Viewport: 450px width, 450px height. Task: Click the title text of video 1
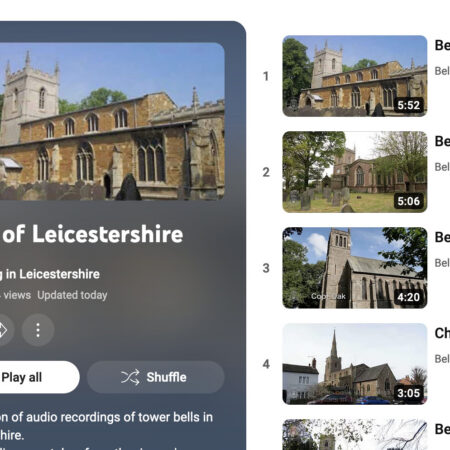pos(442,45)
